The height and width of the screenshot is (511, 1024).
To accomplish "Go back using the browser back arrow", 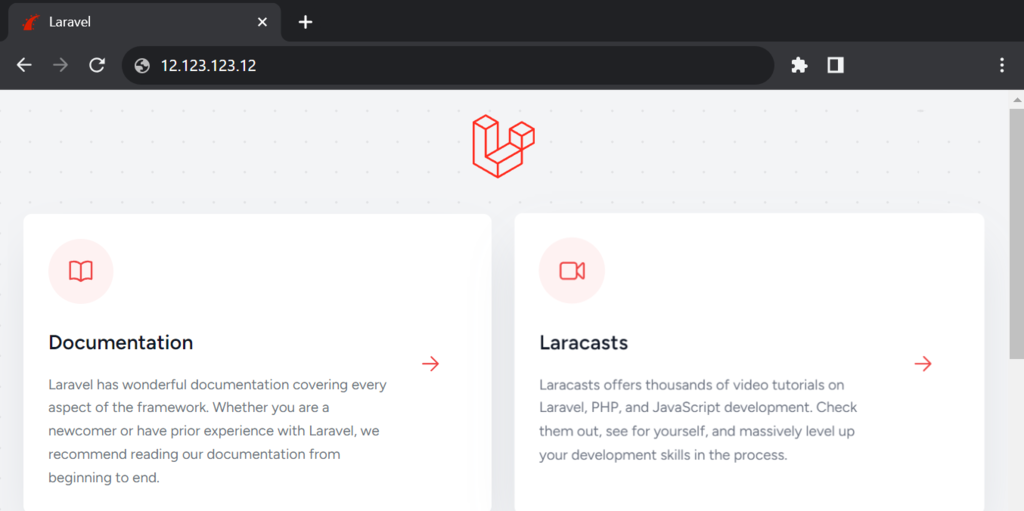I will click(x=24, y=65).
